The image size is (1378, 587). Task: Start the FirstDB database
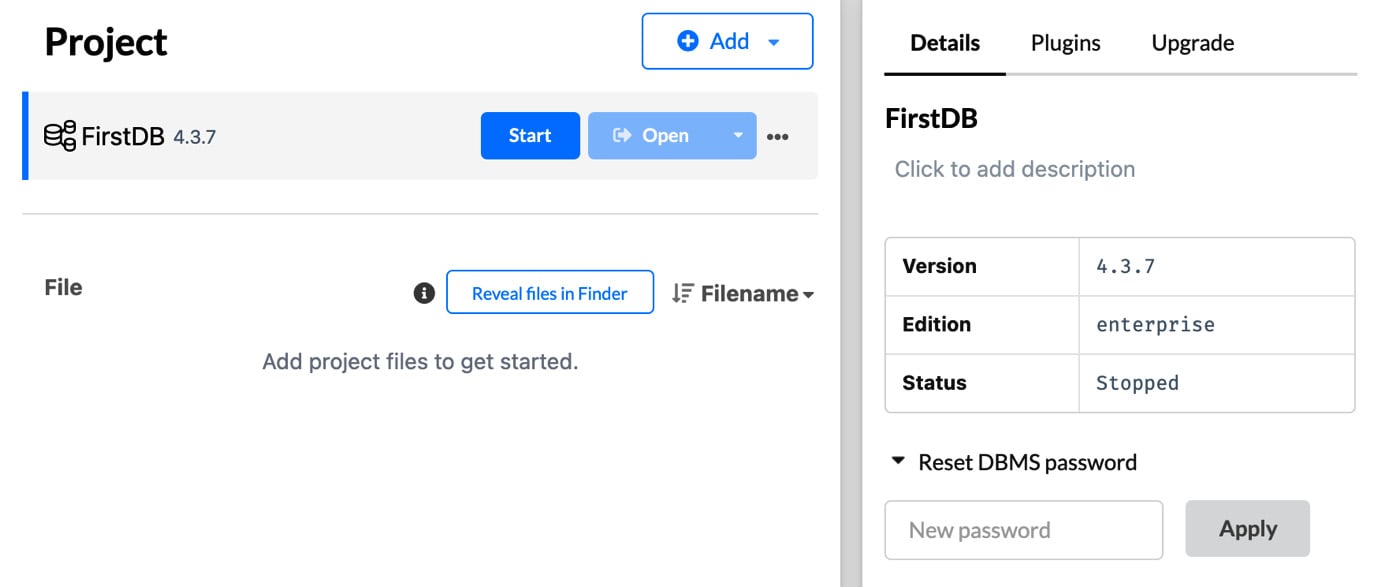[530, 135]
